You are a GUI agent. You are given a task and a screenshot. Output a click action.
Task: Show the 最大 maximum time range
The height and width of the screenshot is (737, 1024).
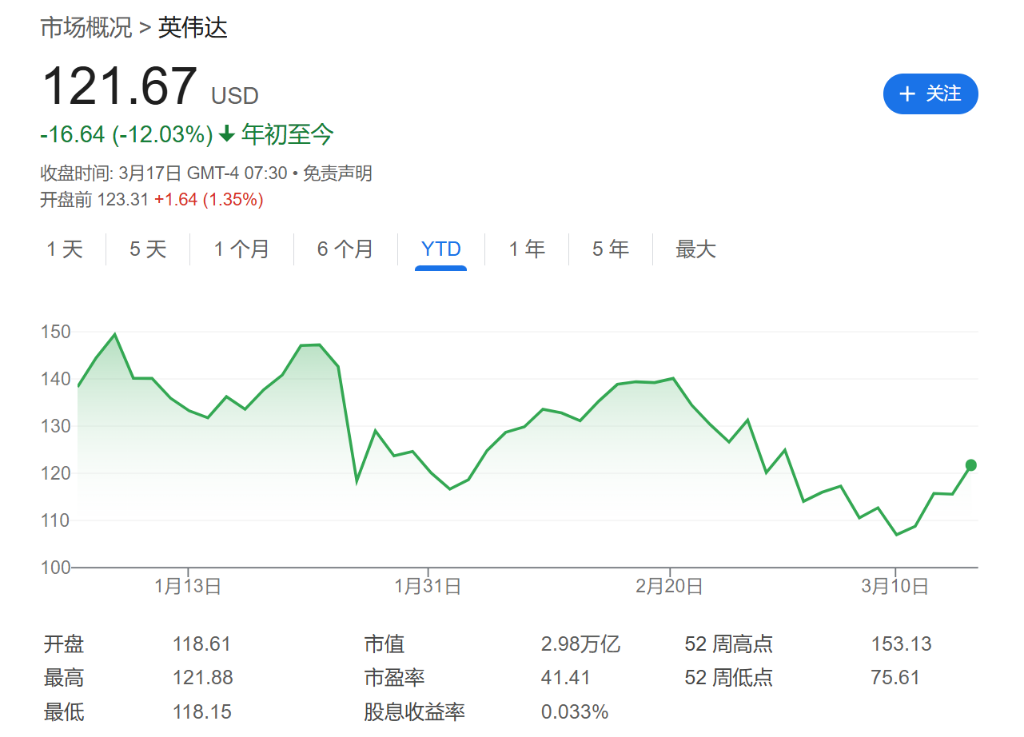[x=695, y=249]
